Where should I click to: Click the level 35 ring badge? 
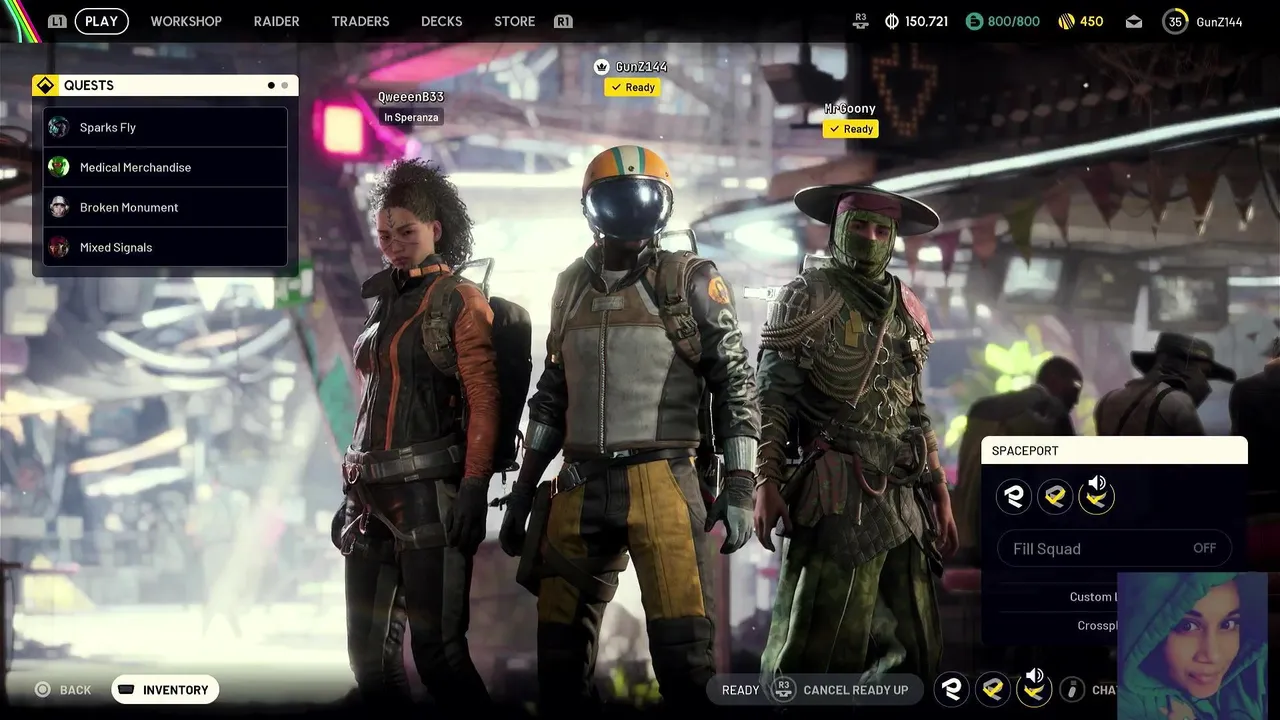click(1175, 21)
